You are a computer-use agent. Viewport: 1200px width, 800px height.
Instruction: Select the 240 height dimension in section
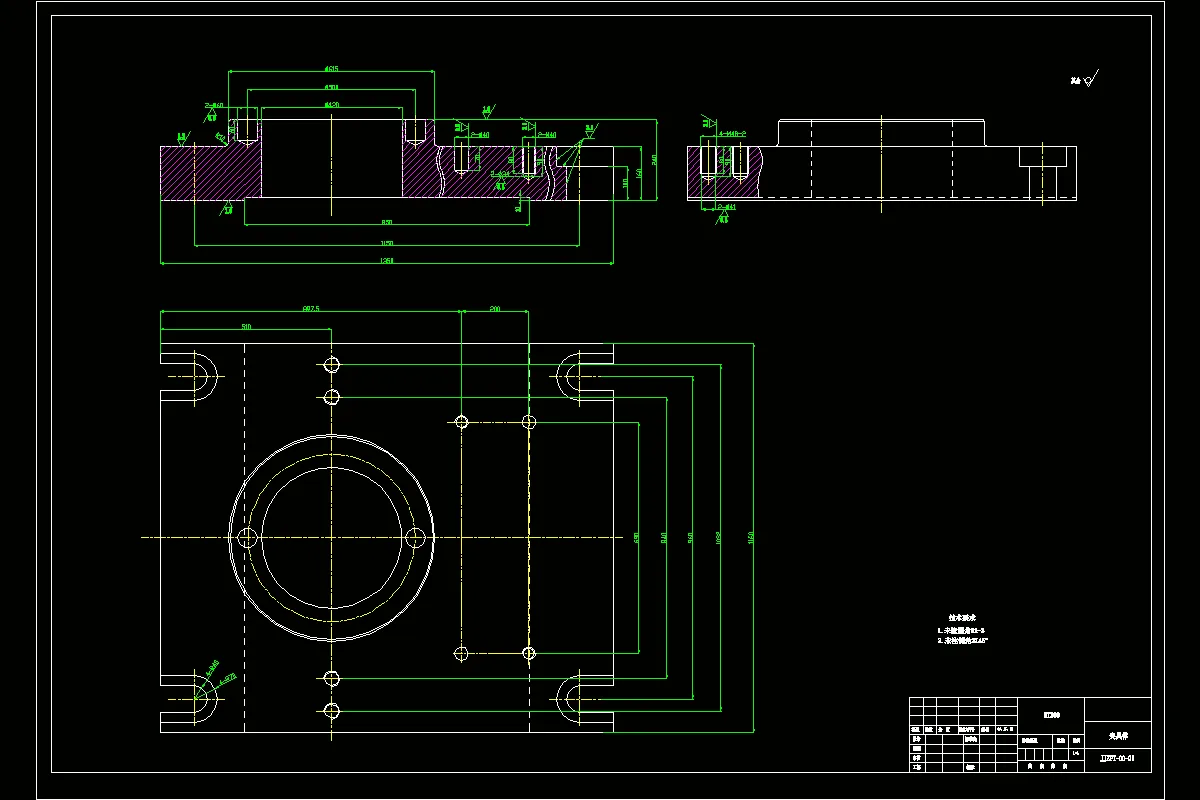[x=654, y=160]
